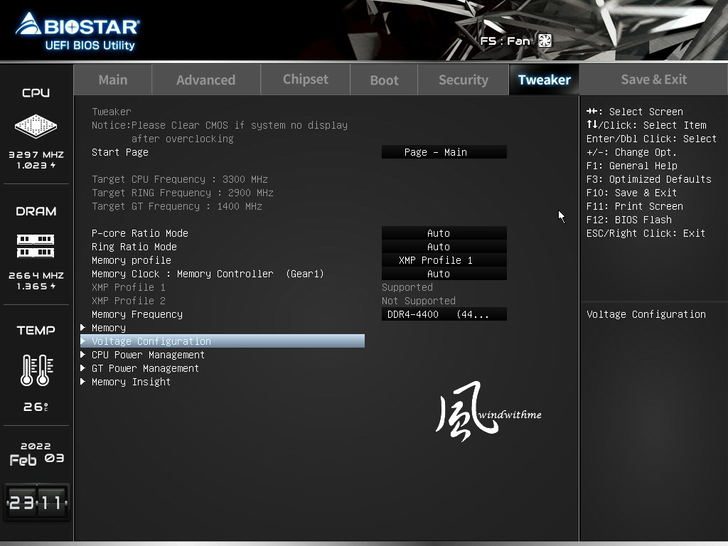Screen dimensions: 728x546
Task: Open the Memory profile XMP dropdown
Action: 444,261
